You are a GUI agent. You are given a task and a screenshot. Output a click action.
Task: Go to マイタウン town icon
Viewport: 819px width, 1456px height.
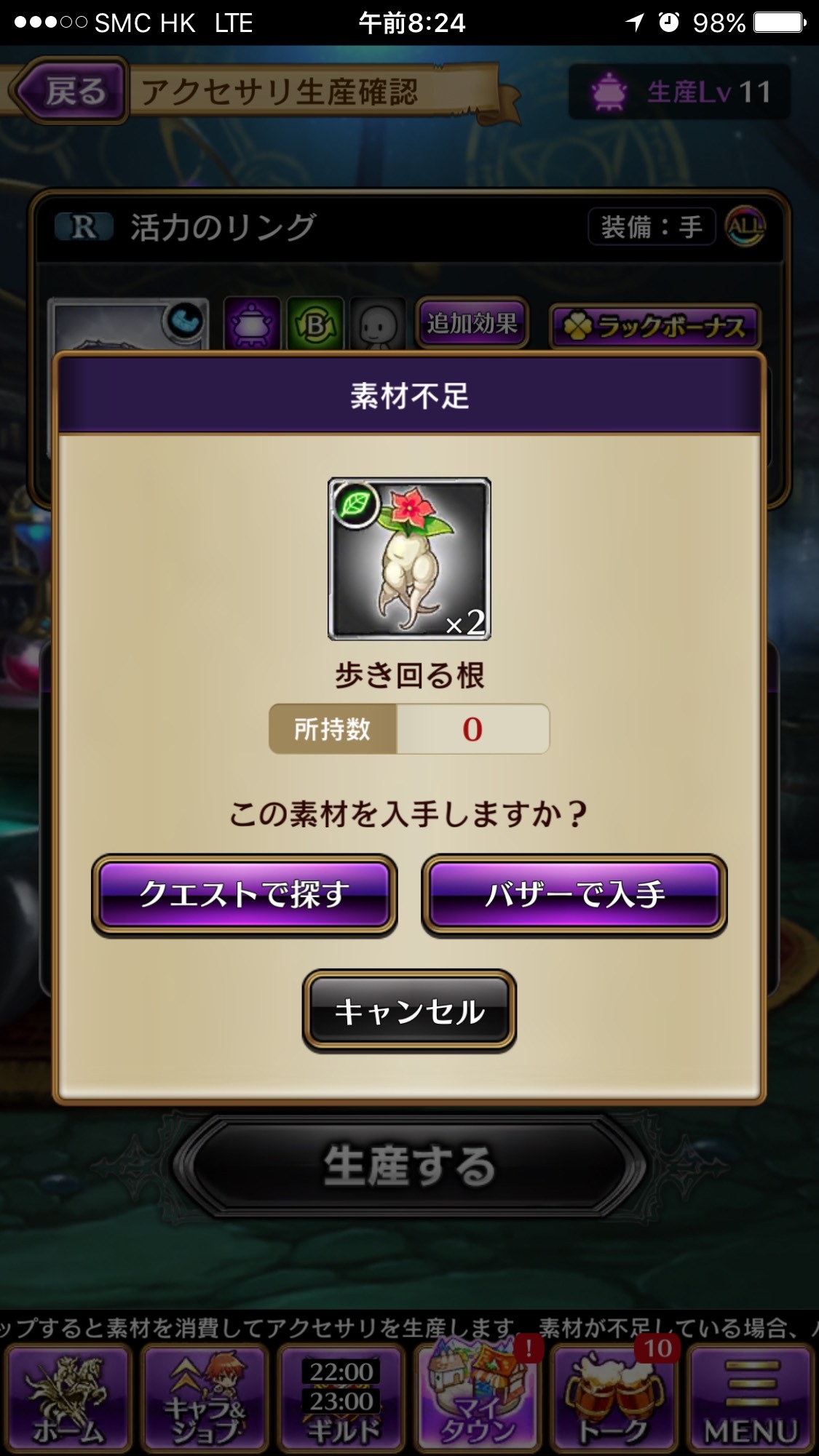pos(478,1399)
